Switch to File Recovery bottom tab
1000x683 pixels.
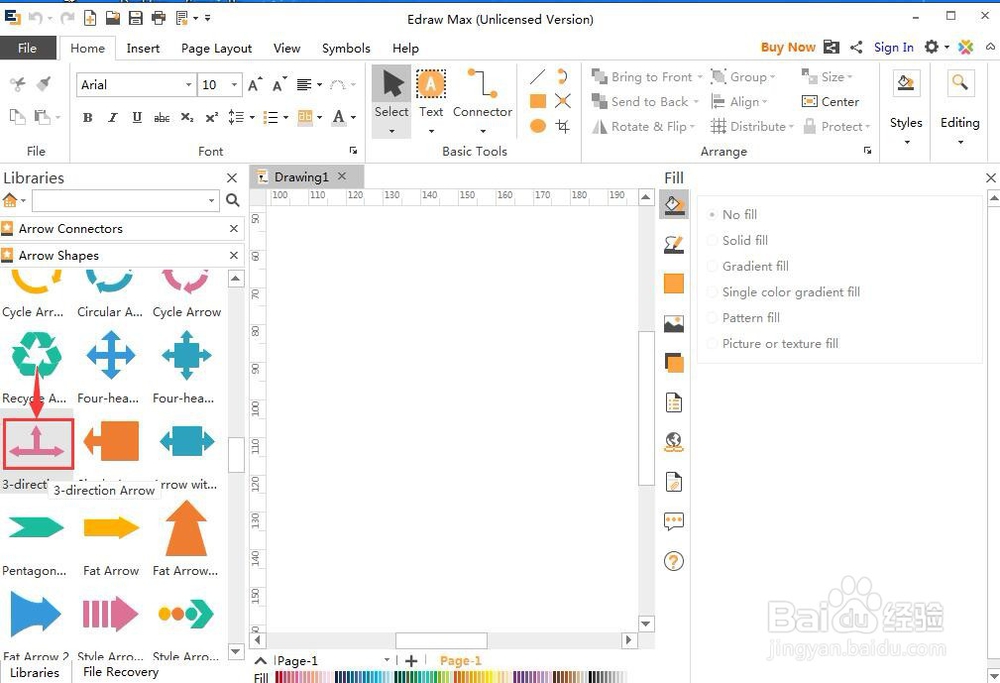[121, 672]
